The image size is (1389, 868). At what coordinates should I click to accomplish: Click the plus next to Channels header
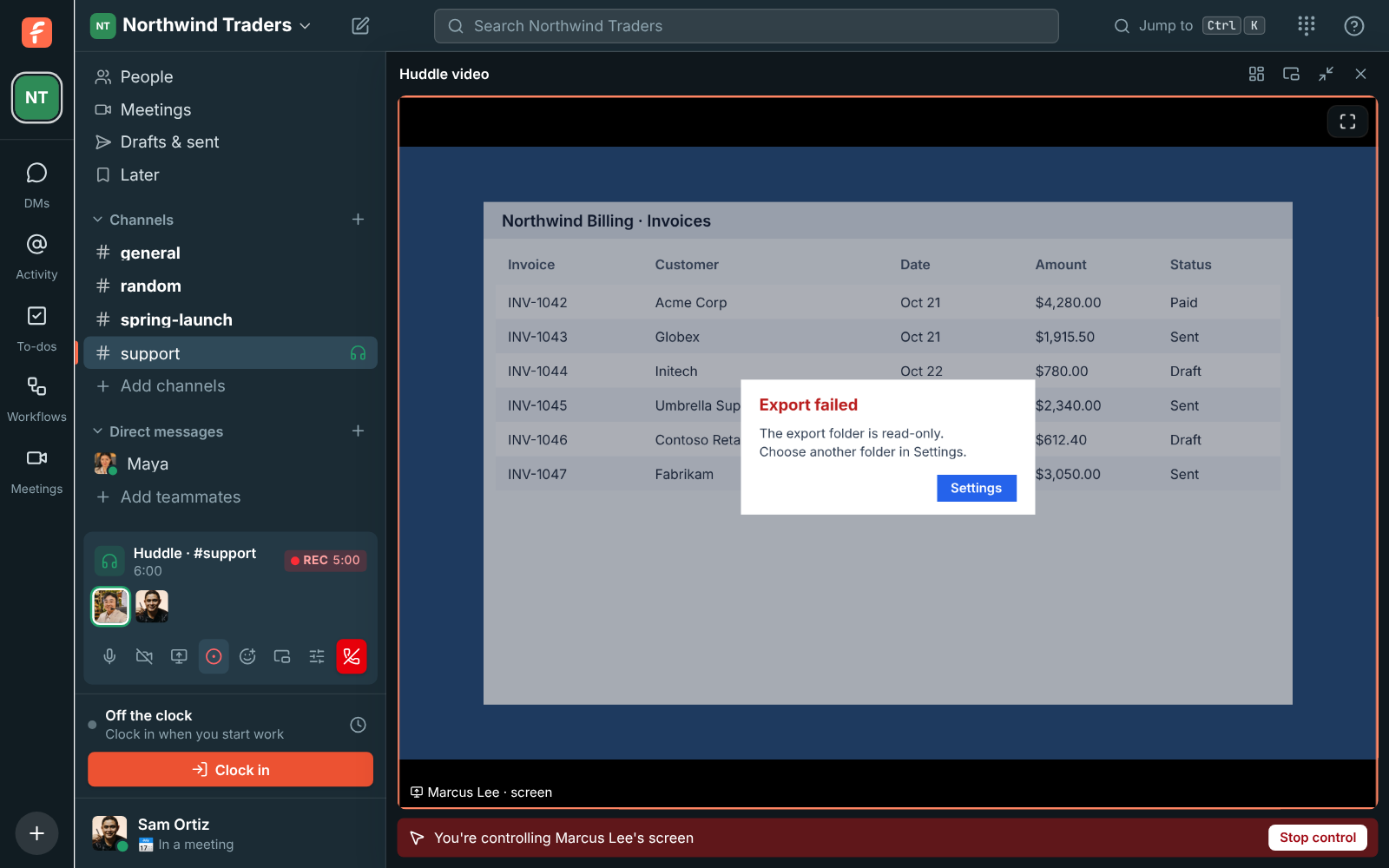click(358, 220)
